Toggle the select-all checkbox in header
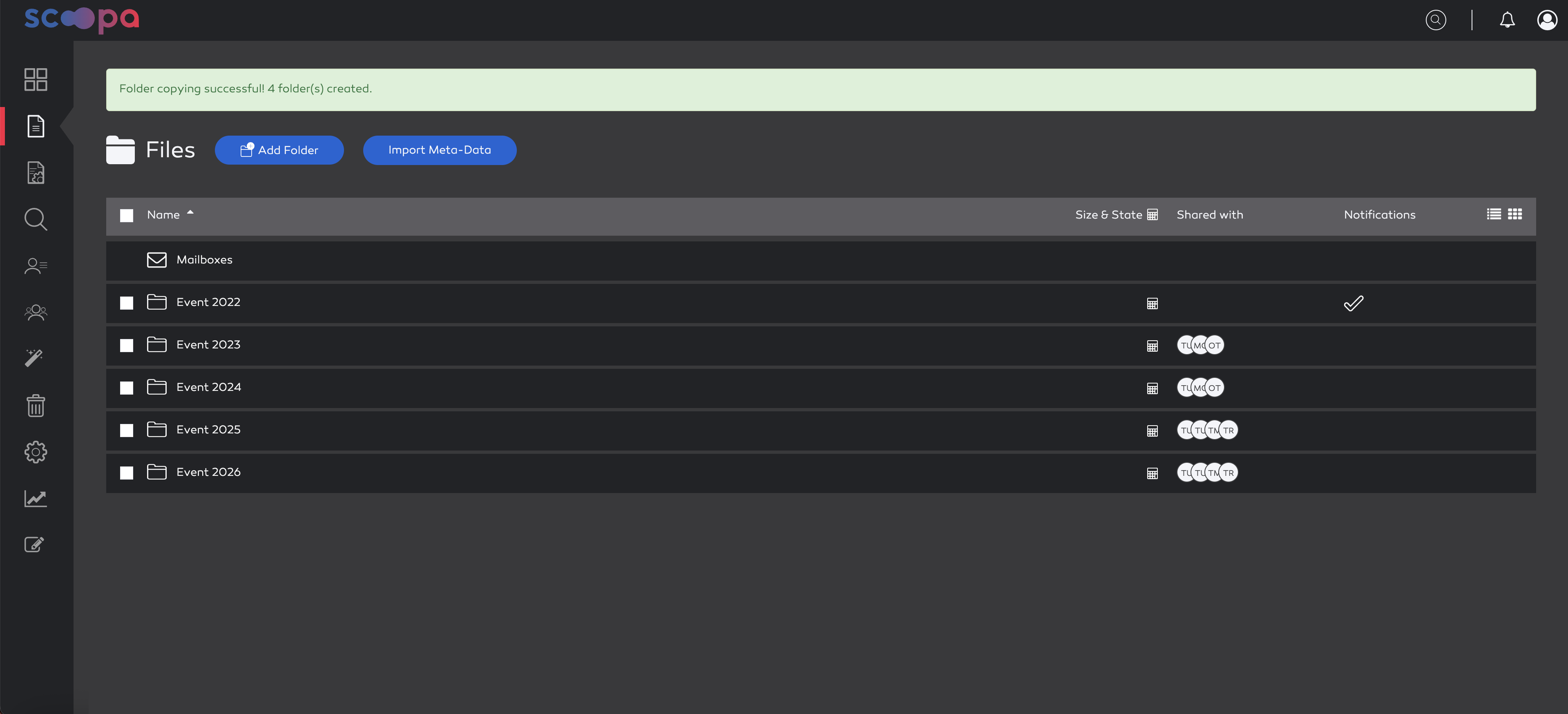The height and width of the screenshot is (714, 1568). 127,216
